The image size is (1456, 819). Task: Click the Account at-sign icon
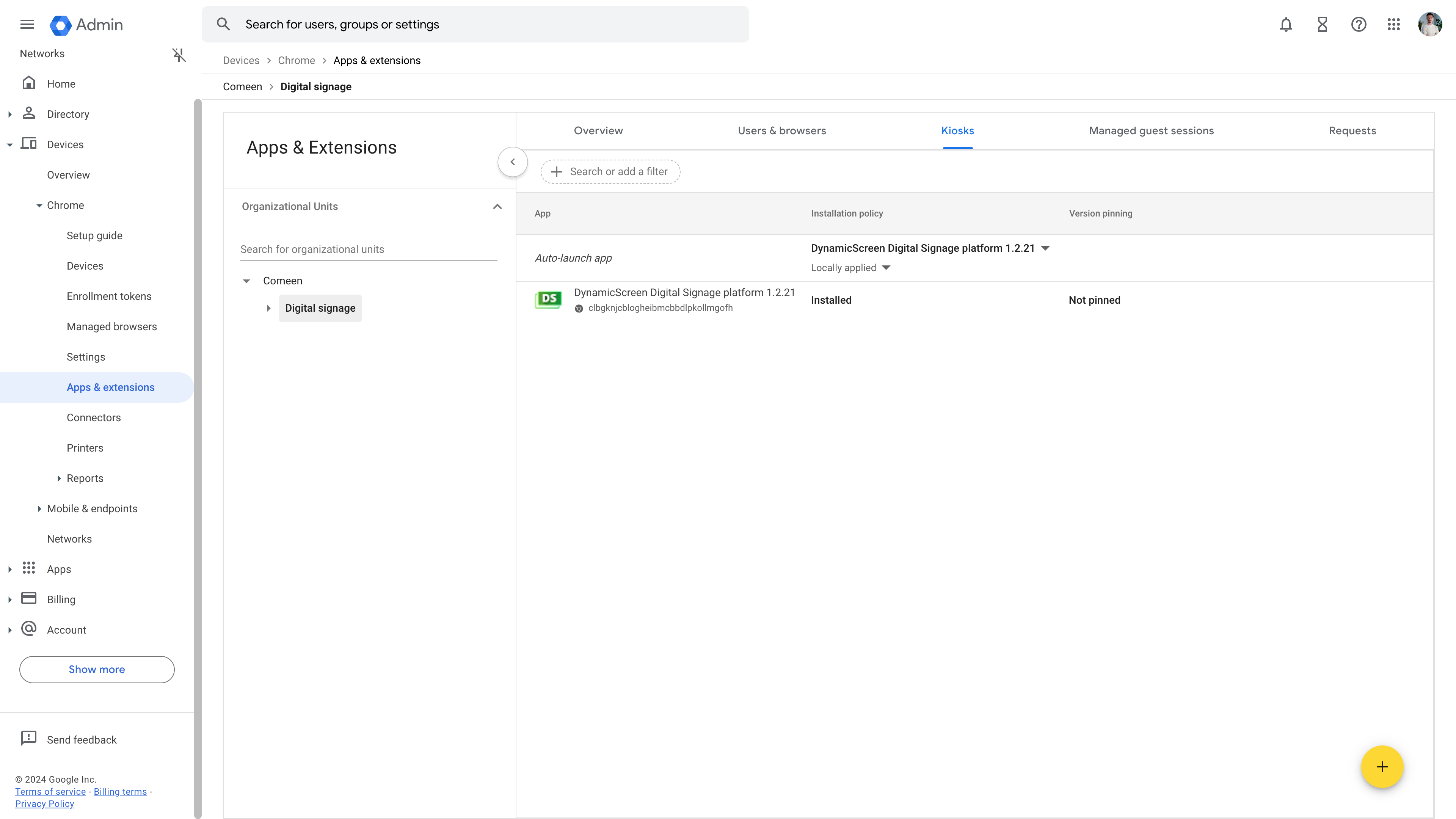tap(29, 629)
